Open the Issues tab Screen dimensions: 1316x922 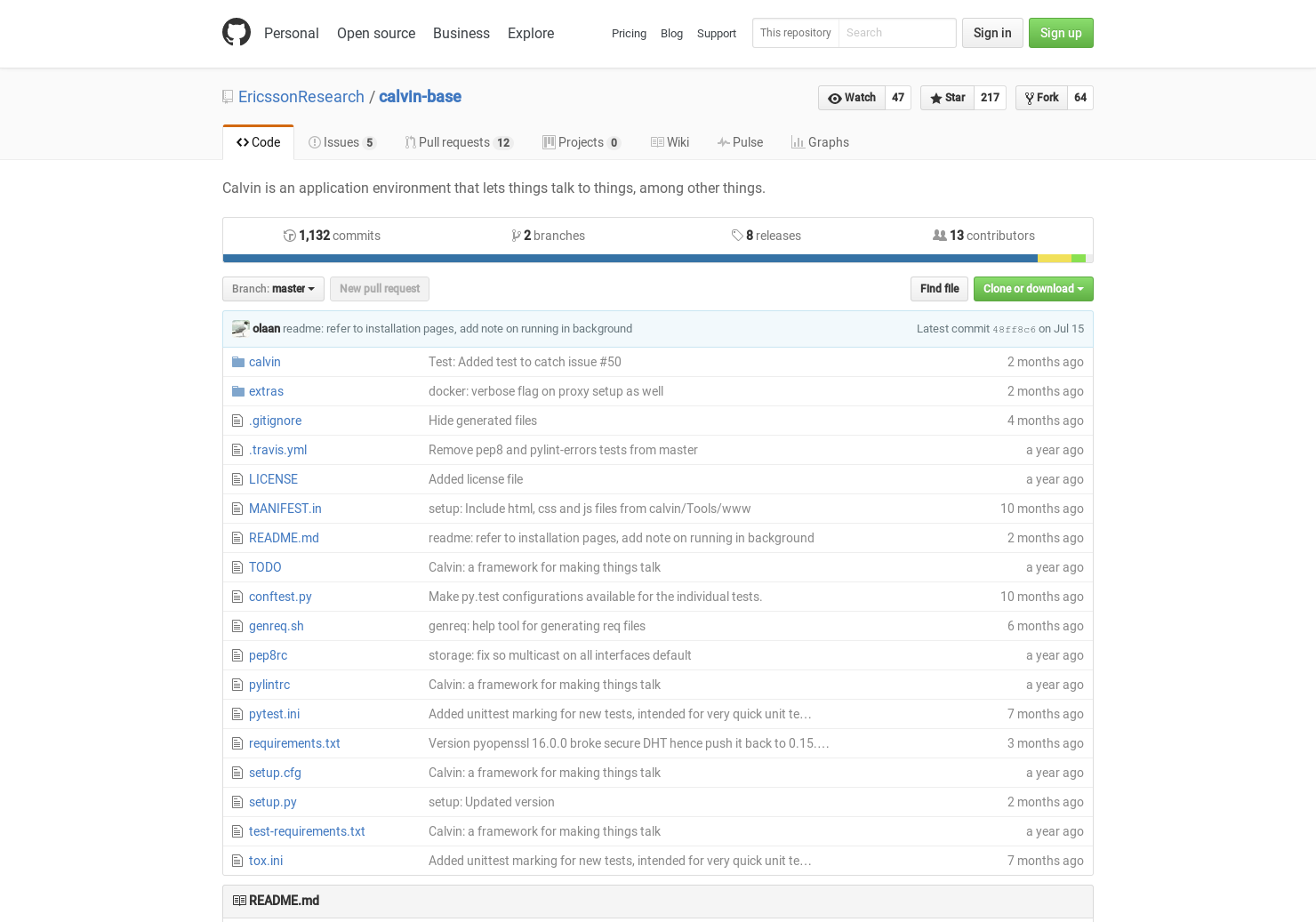342,142
